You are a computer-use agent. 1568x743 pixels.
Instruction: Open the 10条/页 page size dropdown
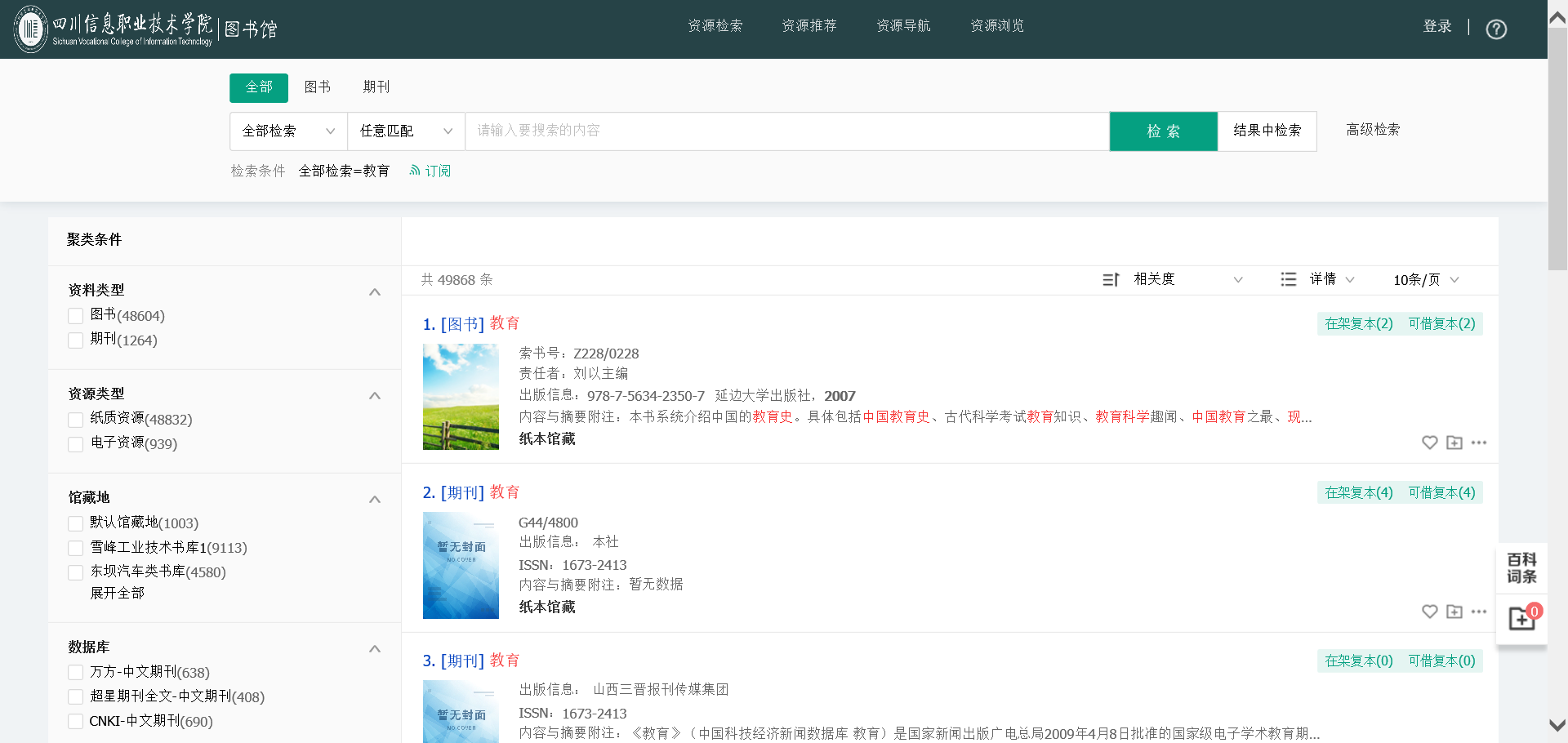click(x=1426, y=280)
